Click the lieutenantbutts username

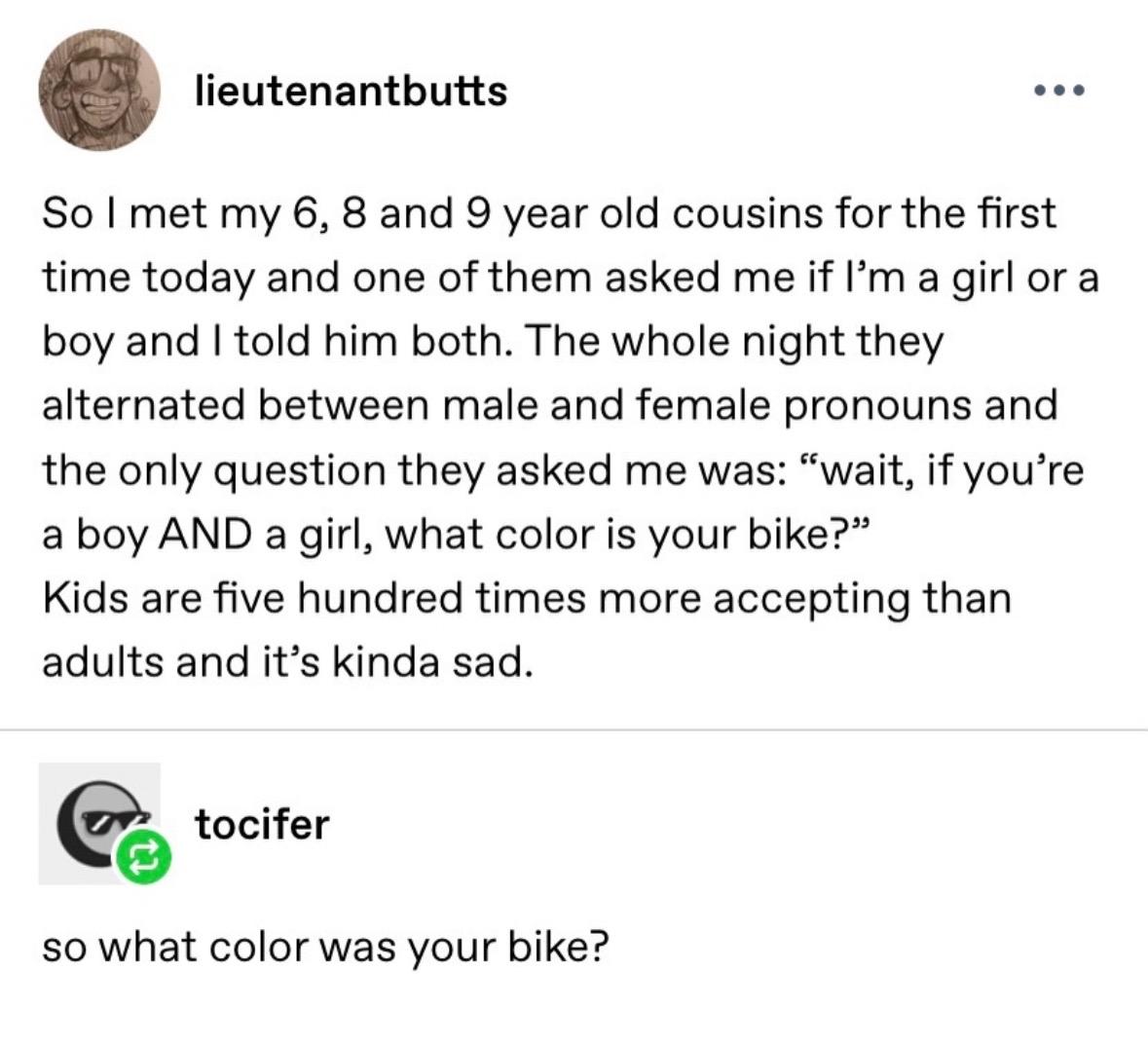tap(352, 91)
